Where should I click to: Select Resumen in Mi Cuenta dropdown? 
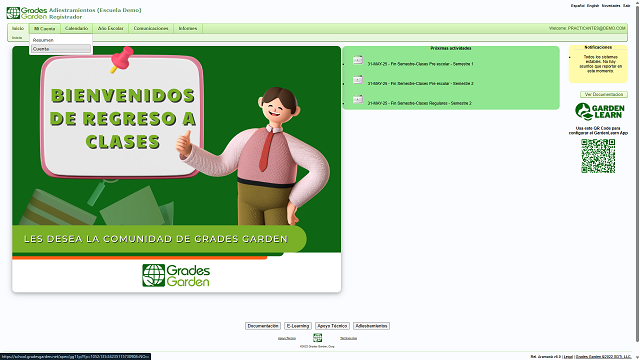coord(61,40)
